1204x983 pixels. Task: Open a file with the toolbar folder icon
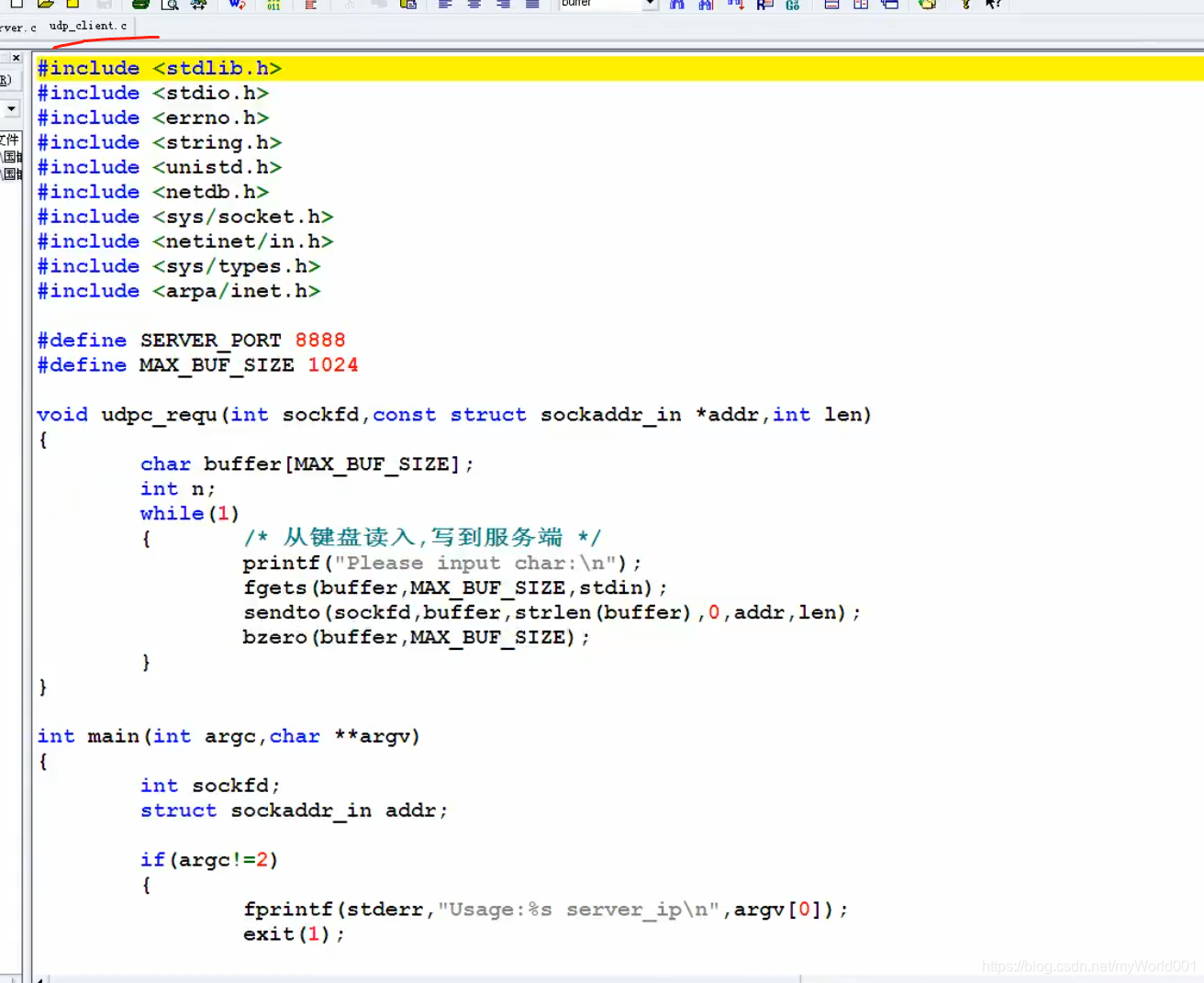(x=45, y=5)
